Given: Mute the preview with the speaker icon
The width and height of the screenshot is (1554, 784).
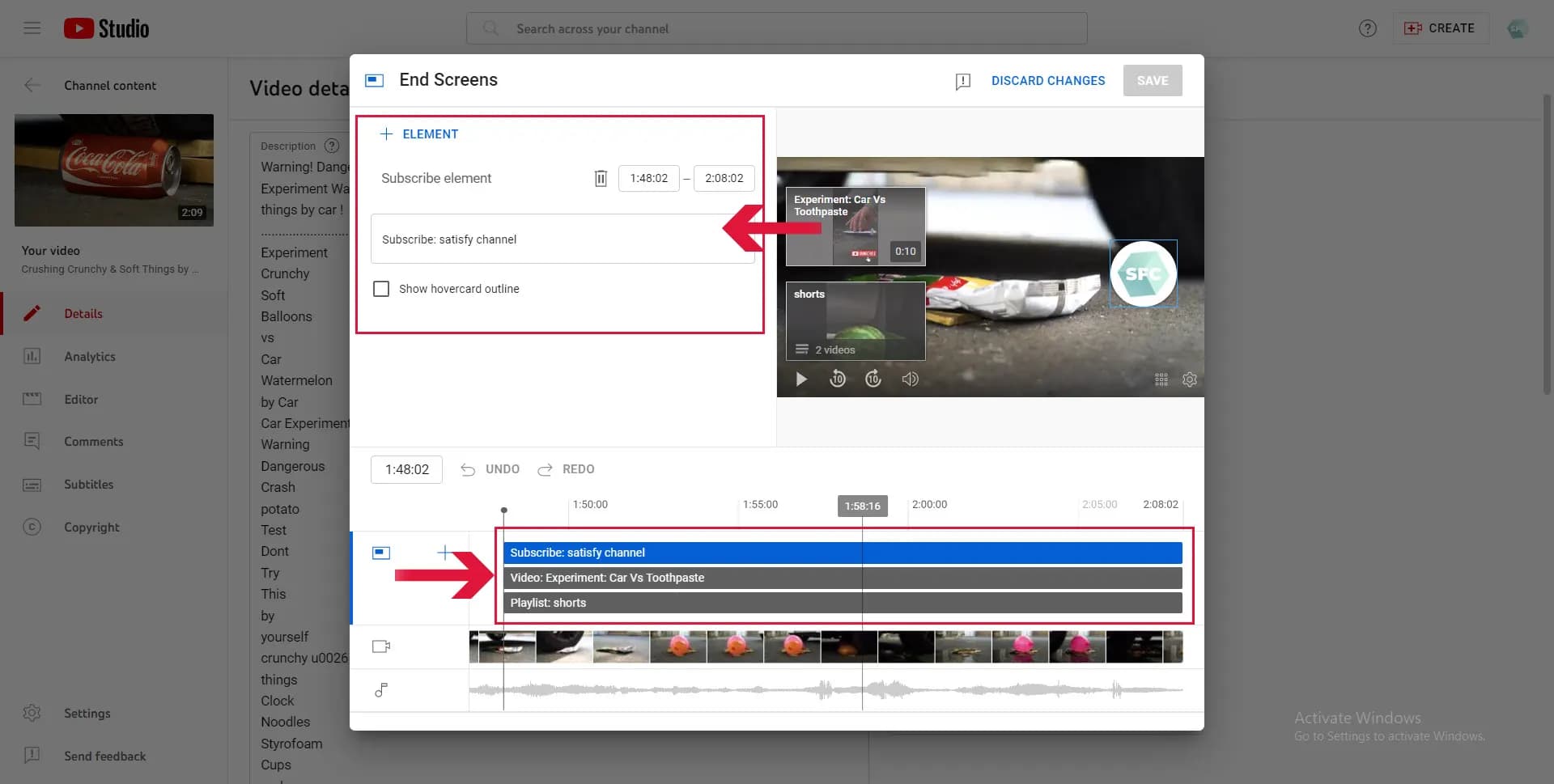Looking at the screenshot, I should pos(911,379).
